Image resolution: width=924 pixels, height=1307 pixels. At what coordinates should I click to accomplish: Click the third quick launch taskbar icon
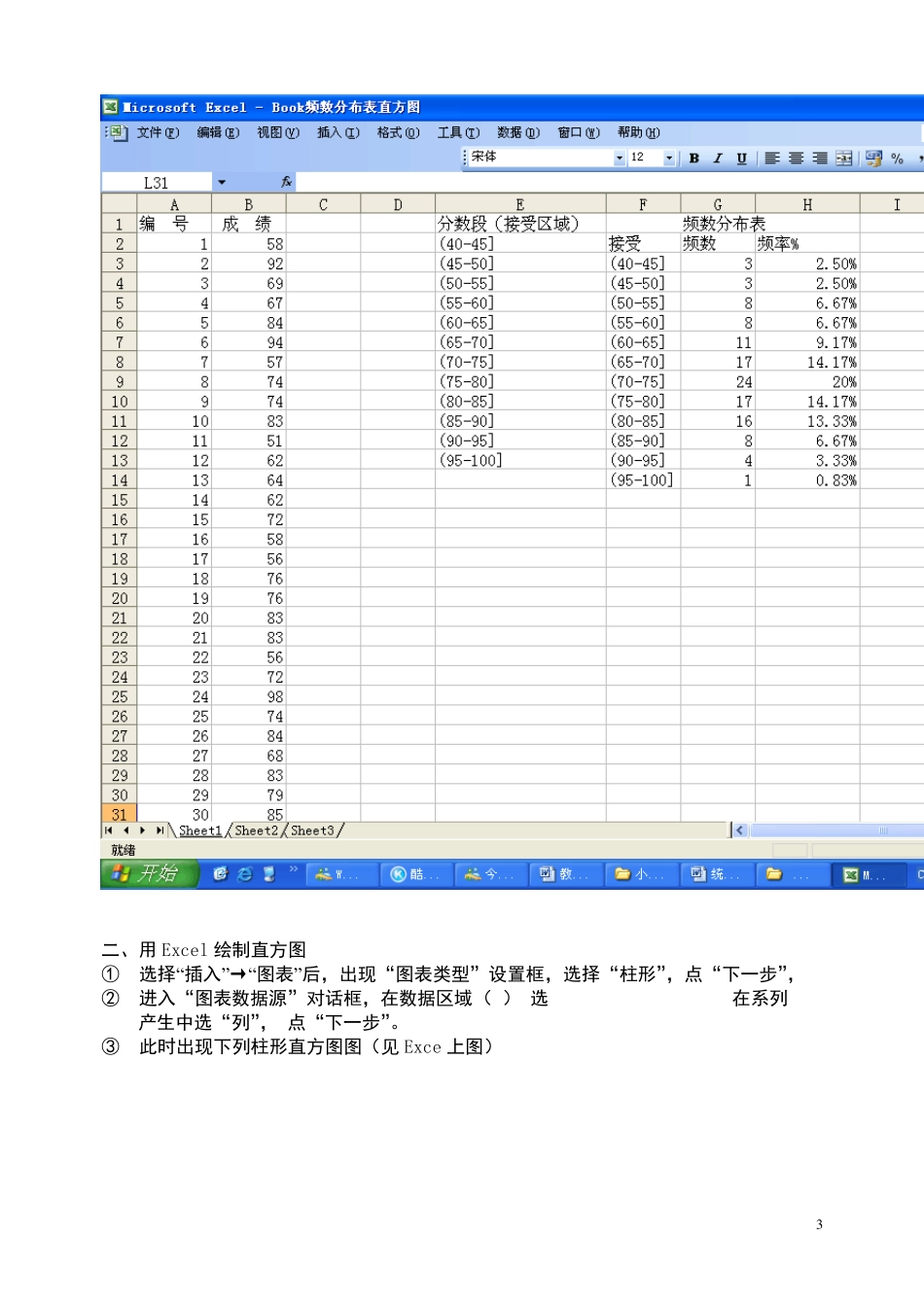coord(269,874)
